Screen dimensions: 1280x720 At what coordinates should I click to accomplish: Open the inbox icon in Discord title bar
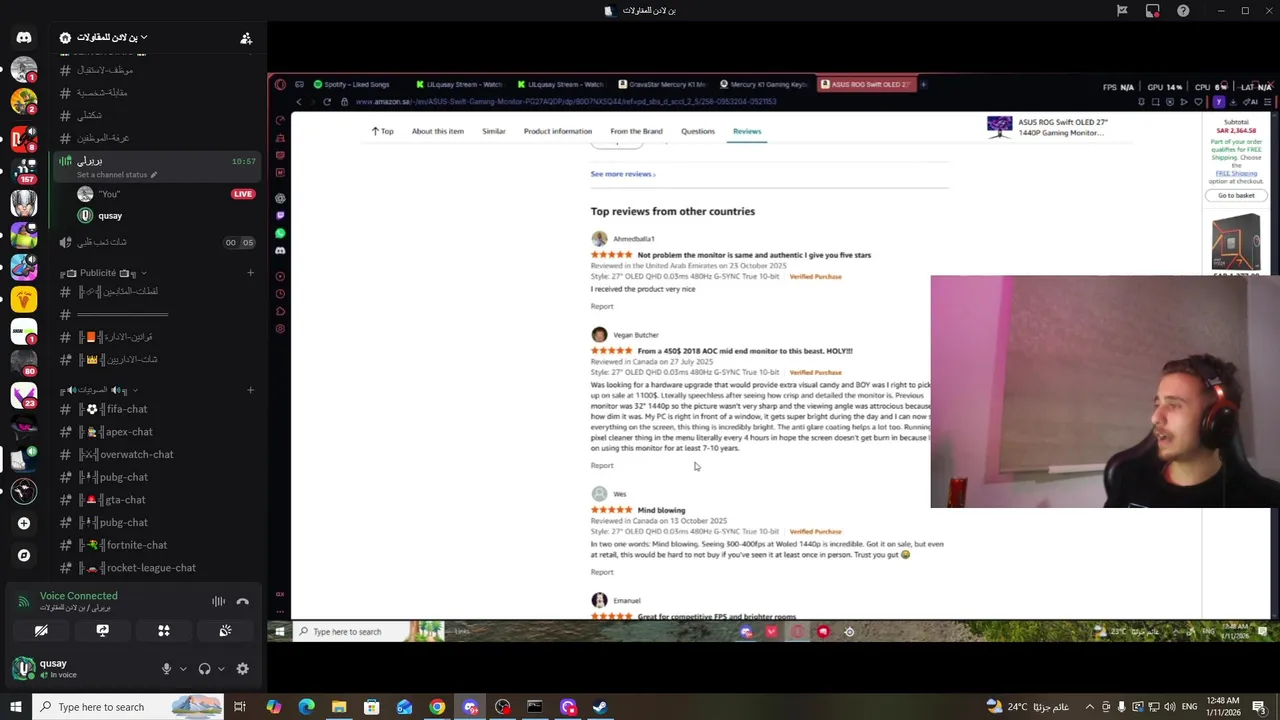(x=1153, y=11)
